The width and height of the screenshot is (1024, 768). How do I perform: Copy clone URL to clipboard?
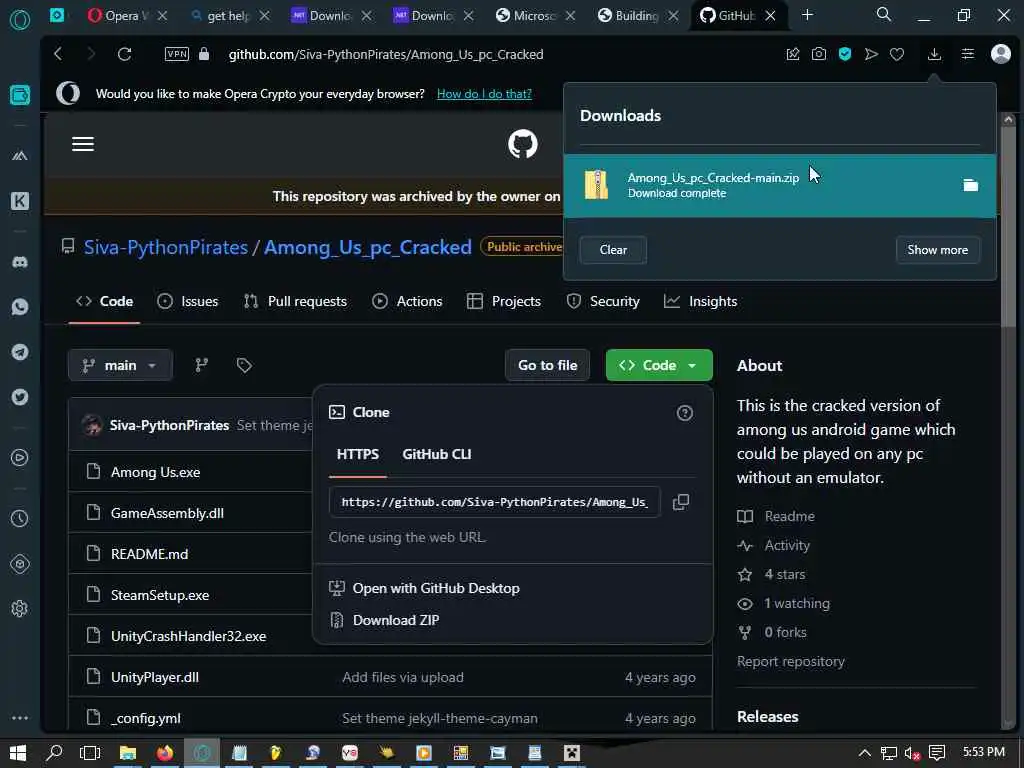[680, 502]
